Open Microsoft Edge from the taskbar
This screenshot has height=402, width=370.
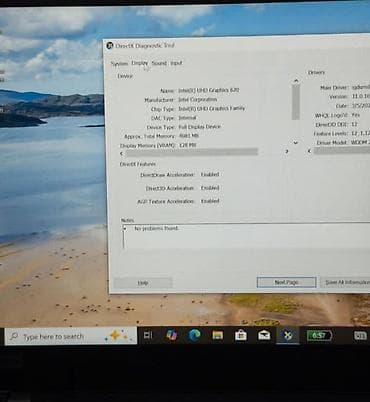[x=194, y=335]
